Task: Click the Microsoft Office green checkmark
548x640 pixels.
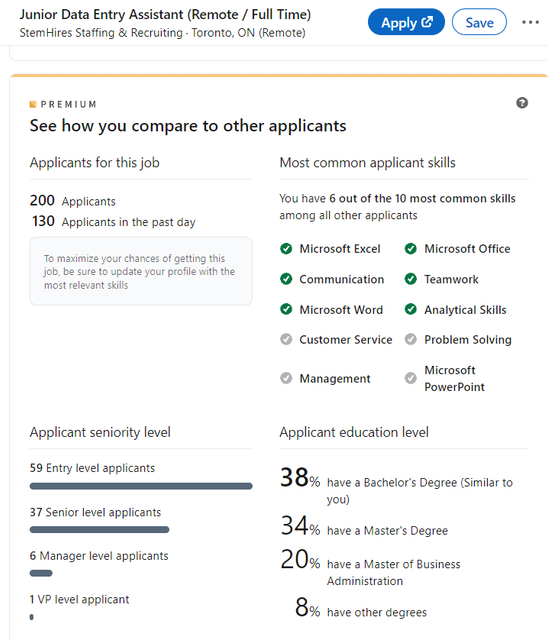Action: coord(410,249)
